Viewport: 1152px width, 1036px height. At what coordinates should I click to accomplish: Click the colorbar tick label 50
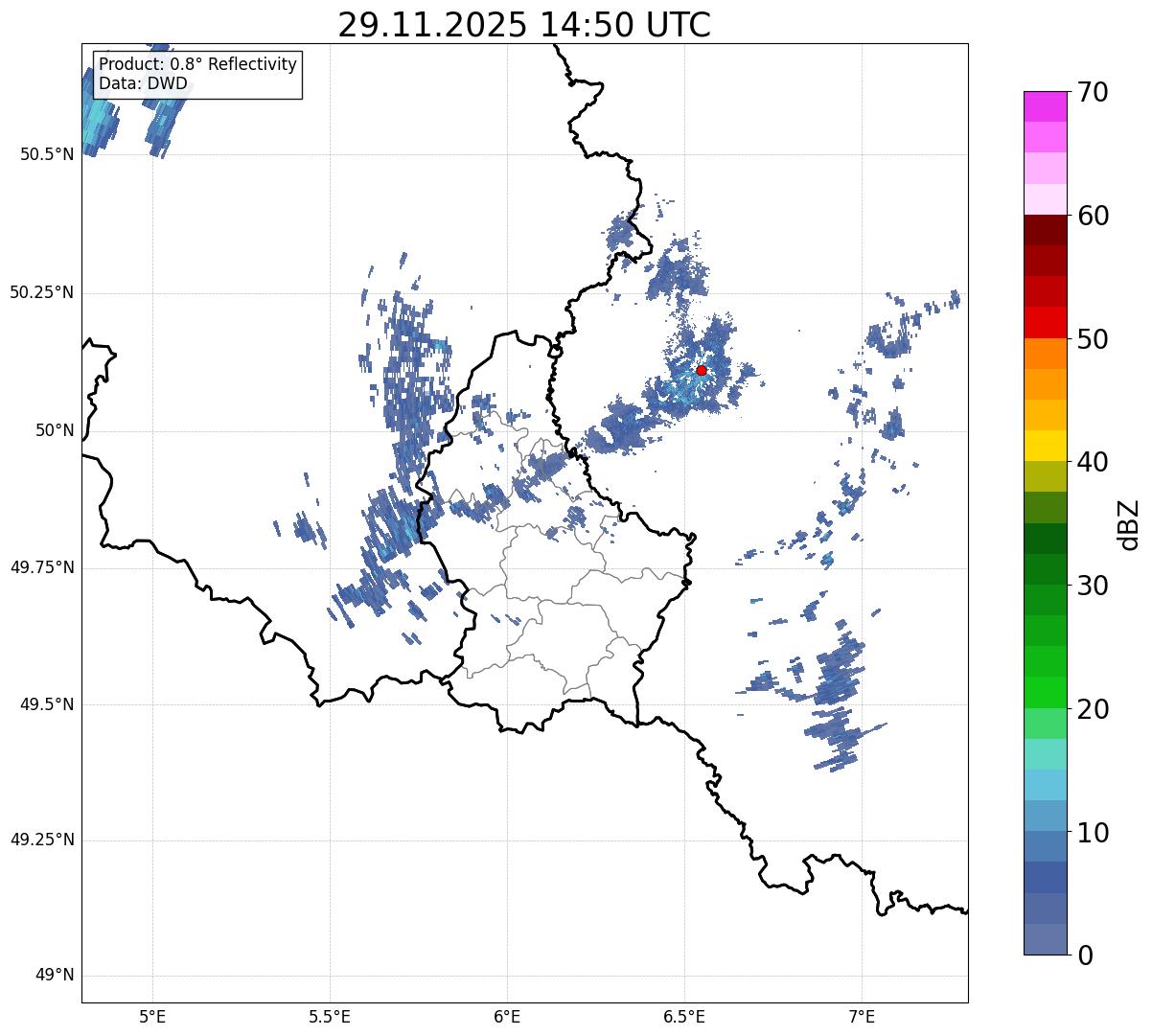(x=1093, y=339)
